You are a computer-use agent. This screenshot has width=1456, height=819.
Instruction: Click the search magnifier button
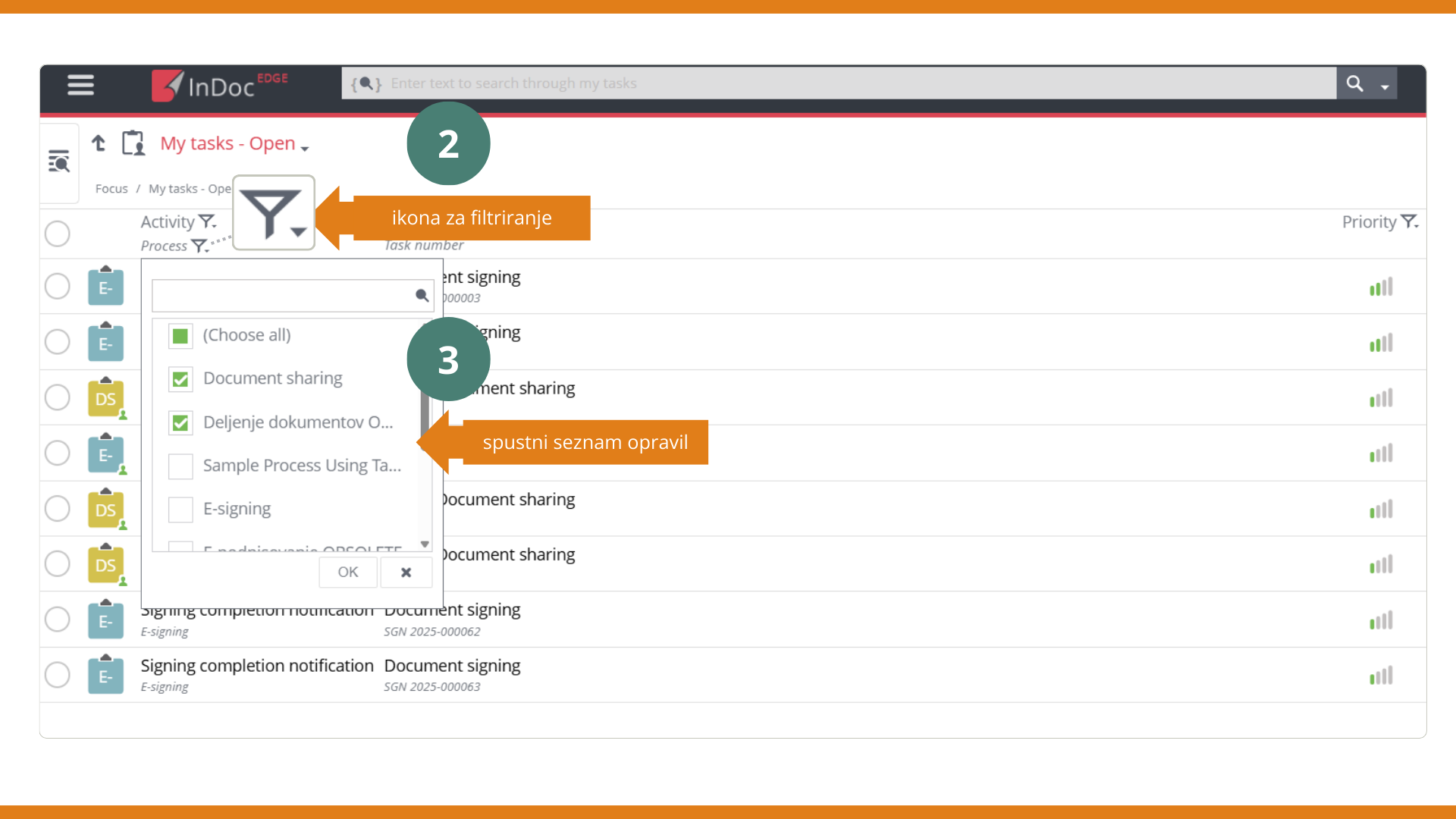coord(1354,83)
